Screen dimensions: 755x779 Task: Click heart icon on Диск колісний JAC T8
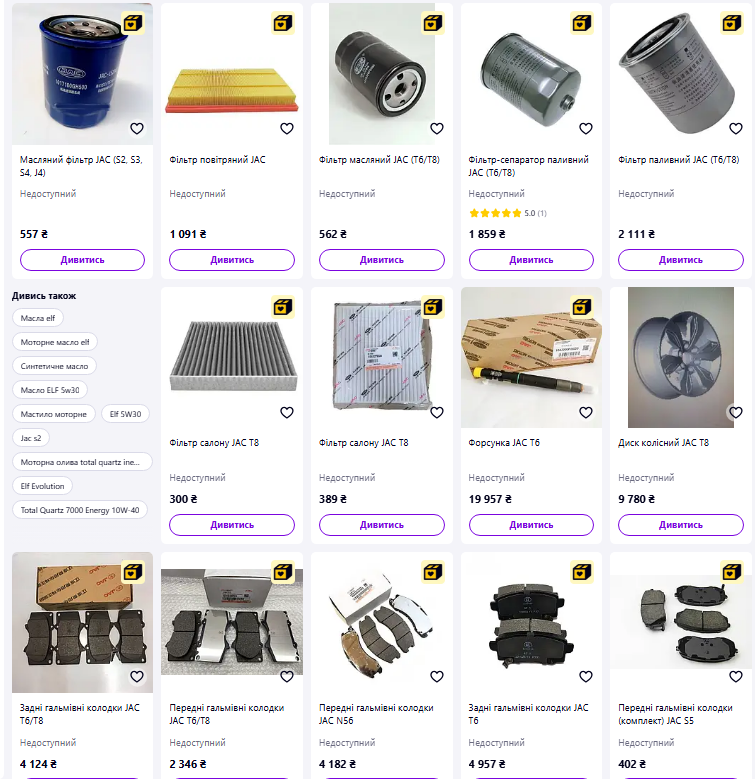[x=736, y=412]
